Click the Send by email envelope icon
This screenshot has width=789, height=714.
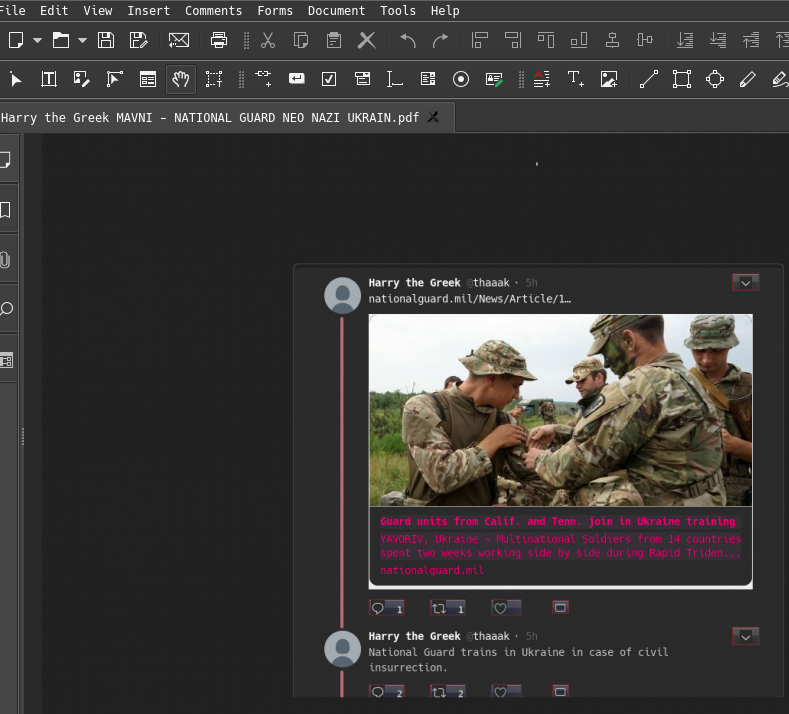pyautogui.click(x=179, y=40)
